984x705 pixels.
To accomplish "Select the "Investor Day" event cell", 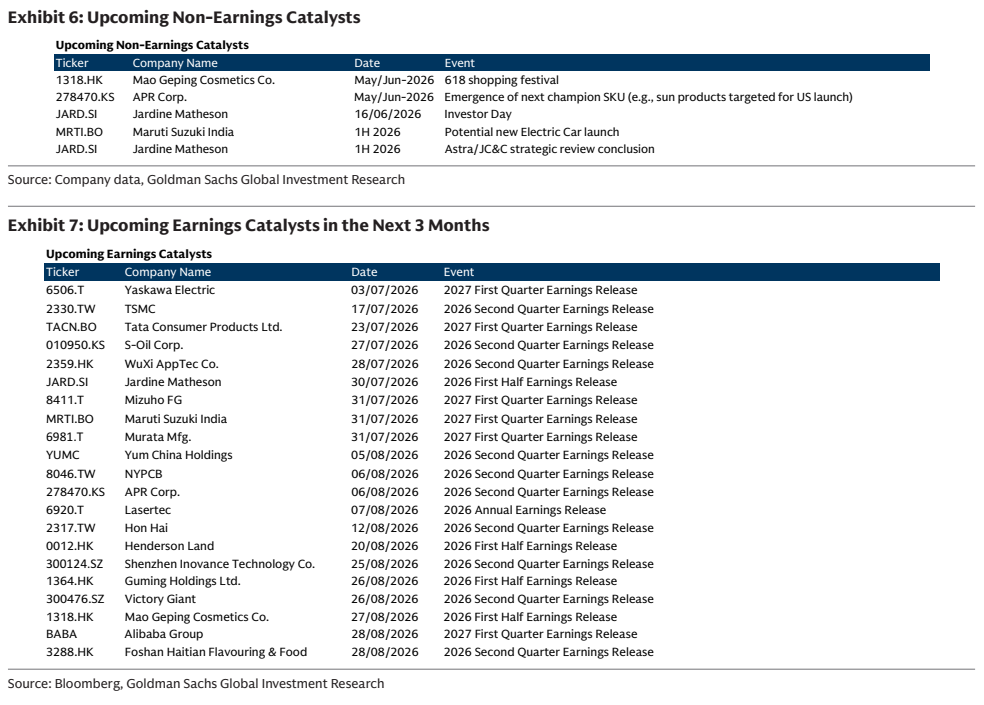I will (478, 114).
